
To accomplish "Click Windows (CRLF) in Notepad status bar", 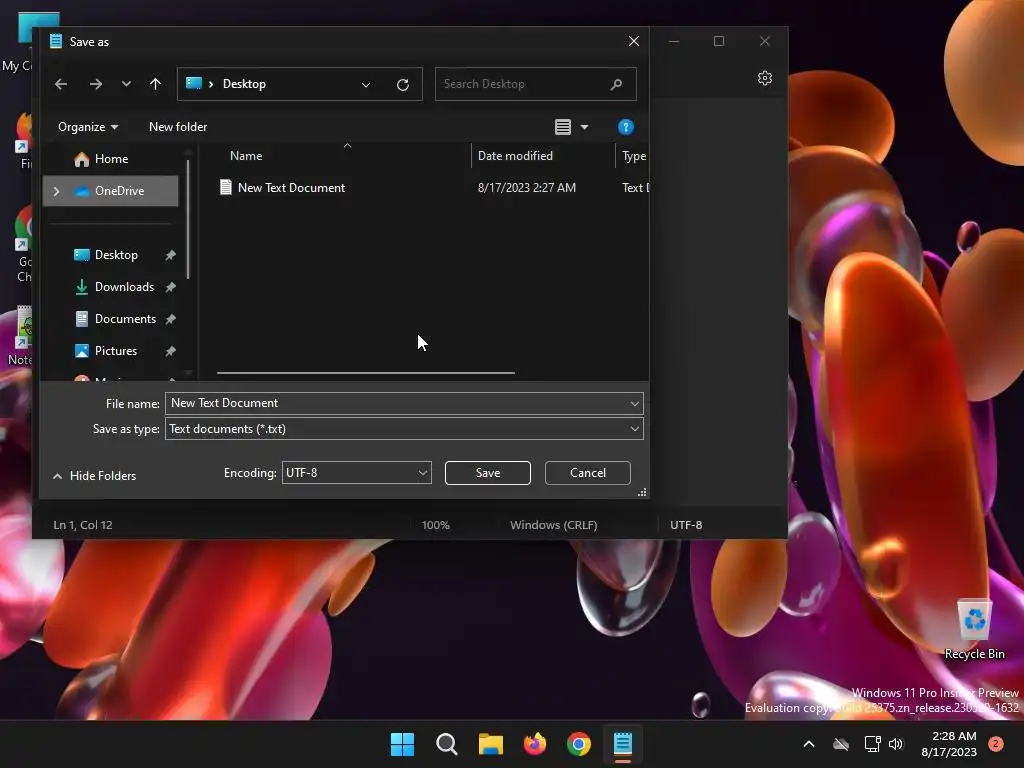I will (x=554, y=525).
